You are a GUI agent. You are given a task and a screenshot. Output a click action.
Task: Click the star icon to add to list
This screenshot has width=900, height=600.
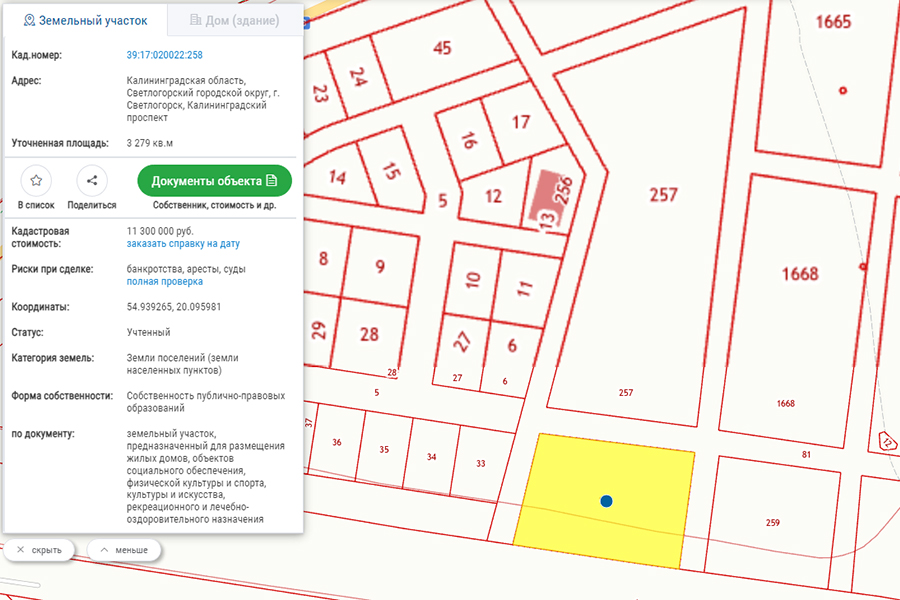tap(36, 181)
